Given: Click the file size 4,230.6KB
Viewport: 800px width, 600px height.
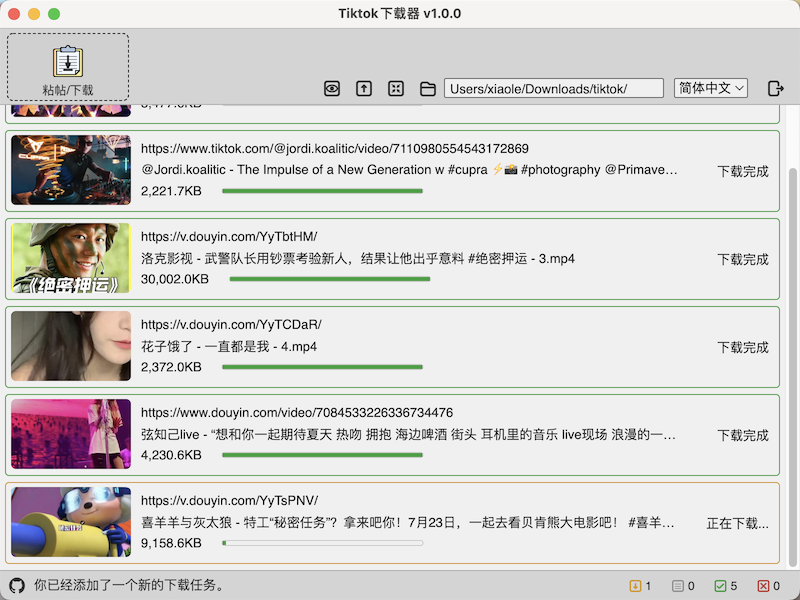Looking at the screenshot, I should (x=171, y=455).
